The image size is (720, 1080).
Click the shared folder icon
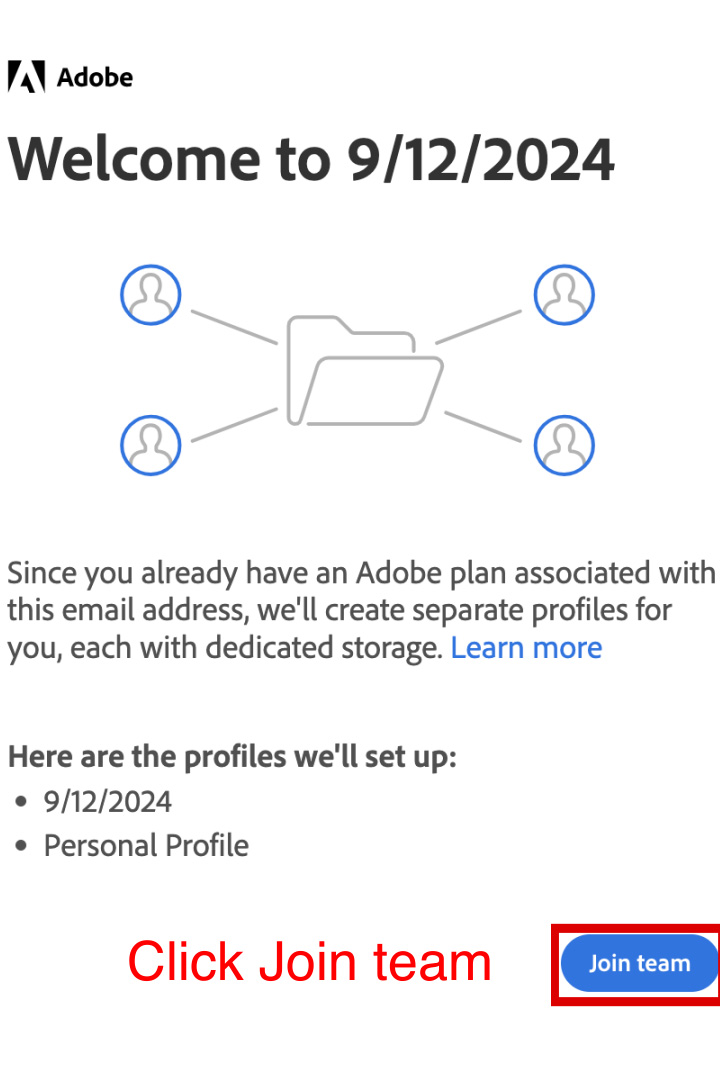(x=364, y=370)
